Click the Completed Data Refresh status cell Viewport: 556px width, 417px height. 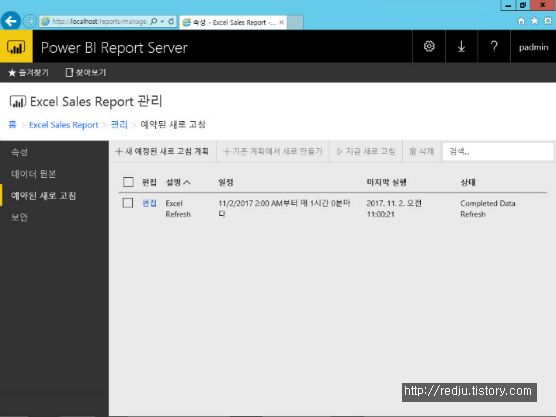(488, 208)
